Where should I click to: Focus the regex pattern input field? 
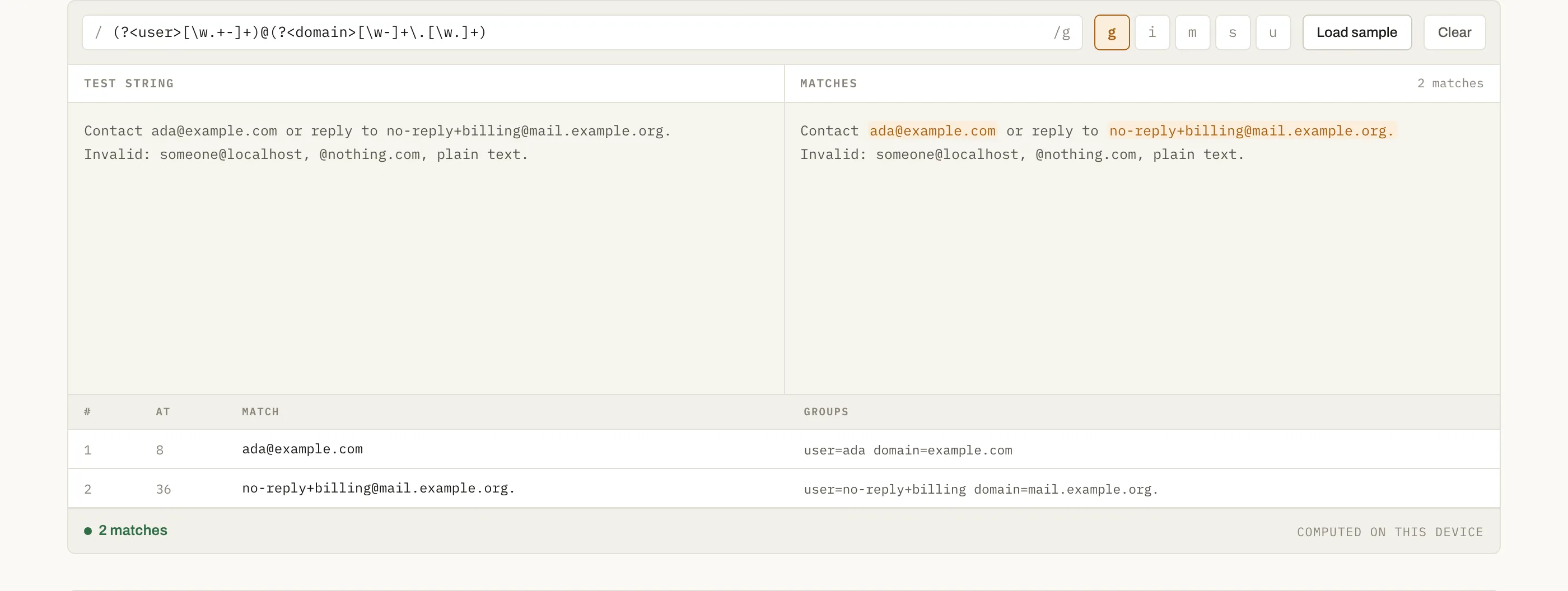pos(581,32)
